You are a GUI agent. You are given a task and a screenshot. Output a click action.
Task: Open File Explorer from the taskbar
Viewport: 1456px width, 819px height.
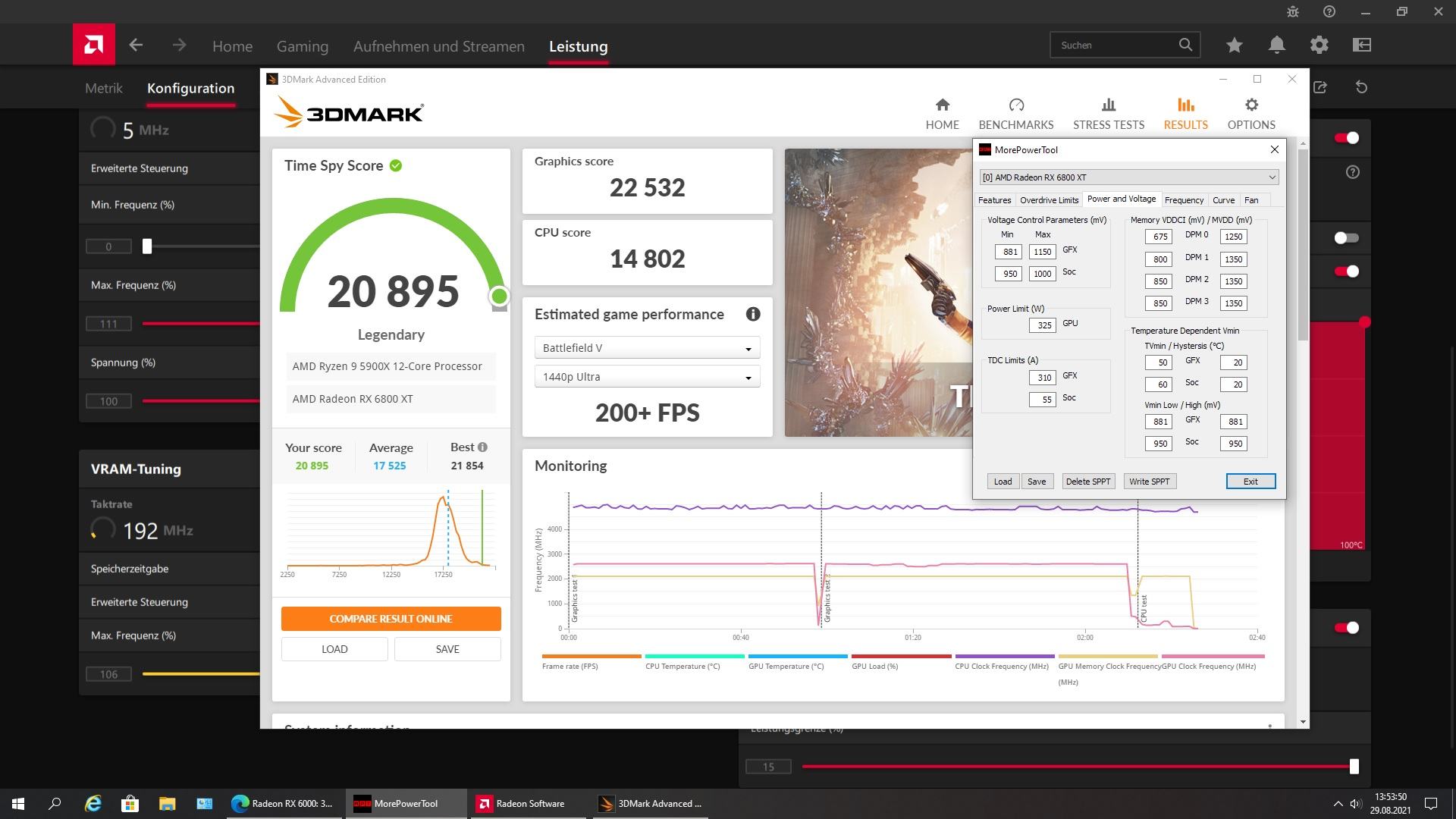click(x=168, y=803)
